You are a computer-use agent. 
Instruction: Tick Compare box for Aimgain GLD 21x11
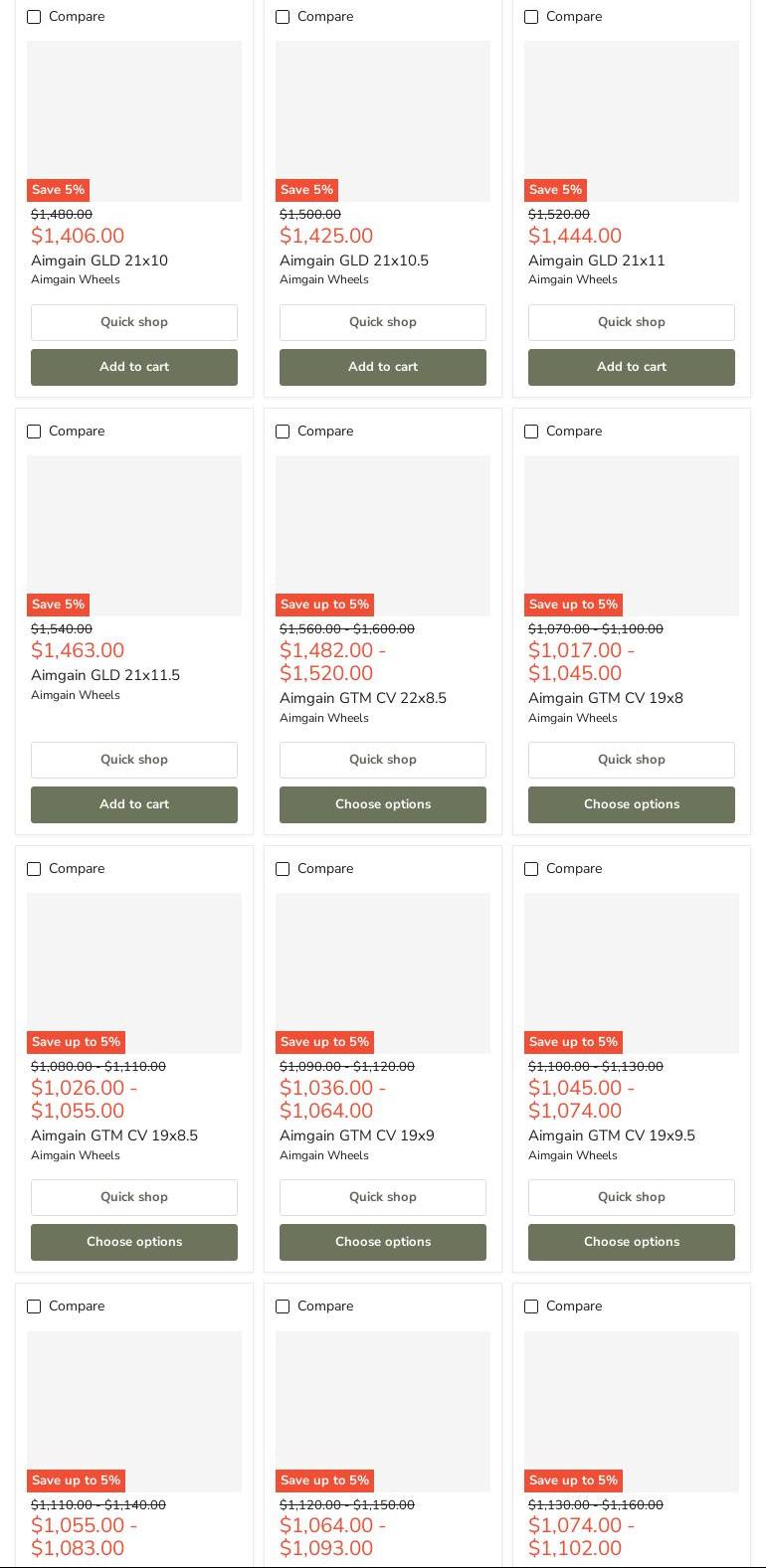pos(531,17)
